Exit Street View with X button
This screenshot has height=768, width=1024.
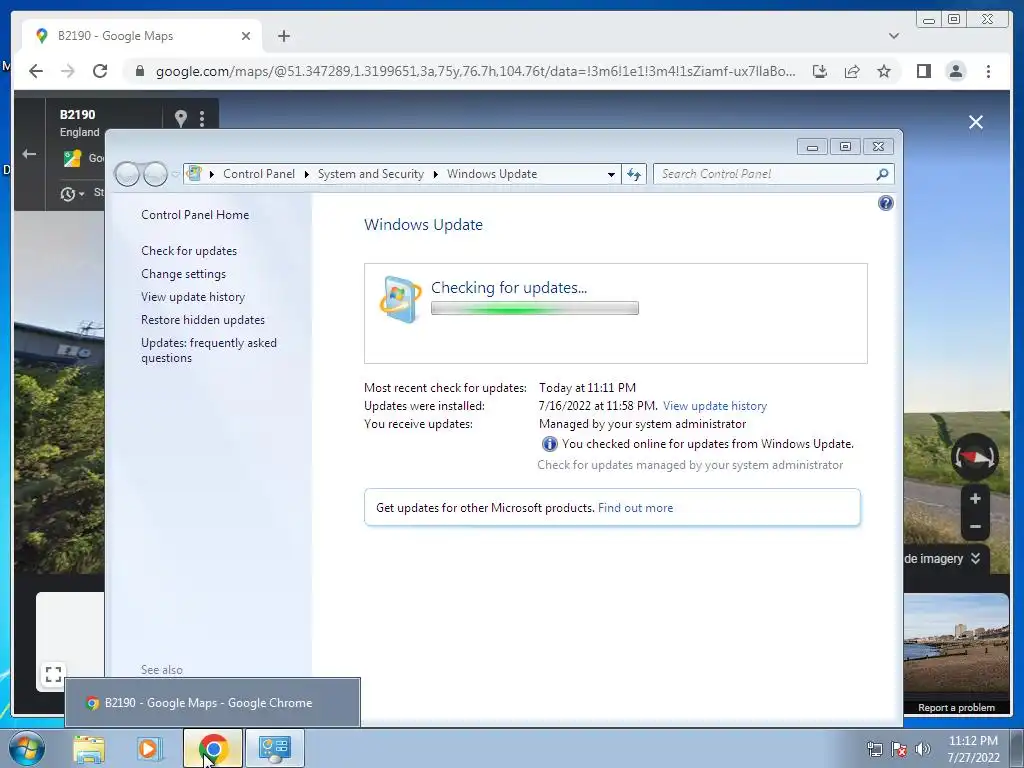click(x=976, y=122)
